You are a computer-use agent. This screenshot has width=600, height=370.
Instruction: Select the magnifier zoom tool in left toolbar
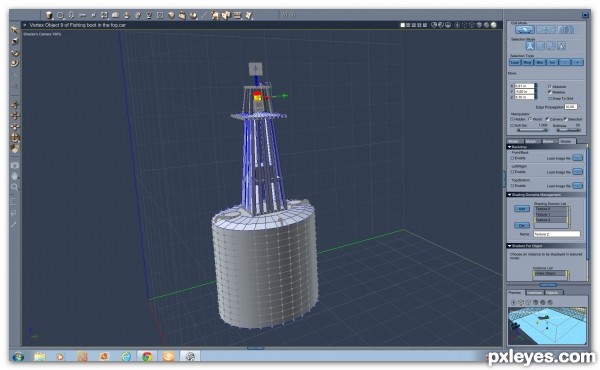pyautogui.click(x=15, y=187)
